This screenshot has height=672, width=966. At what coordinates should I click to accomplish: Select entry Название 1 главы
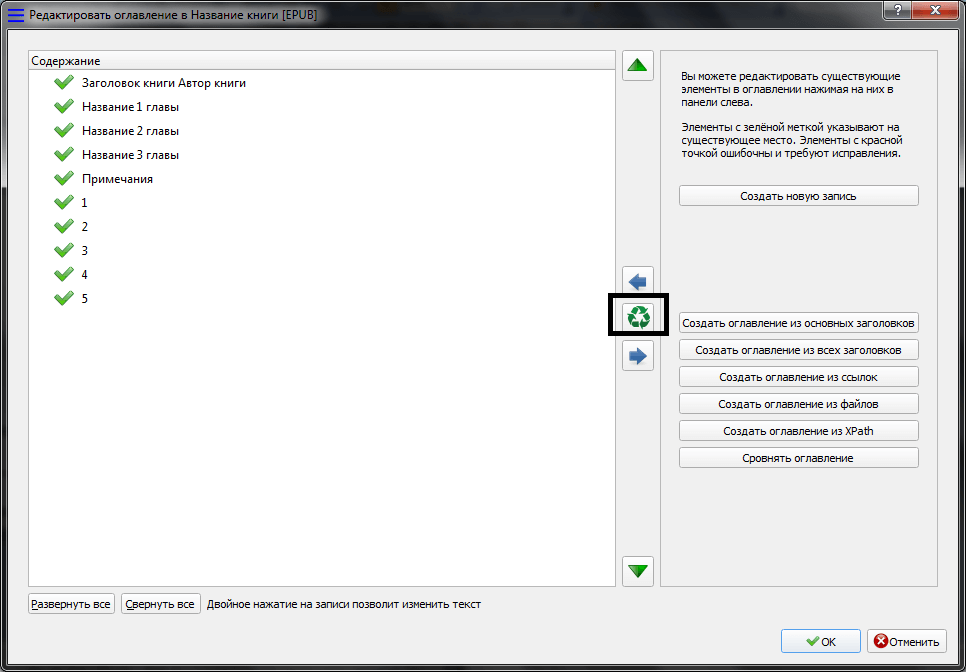(131, 107)
